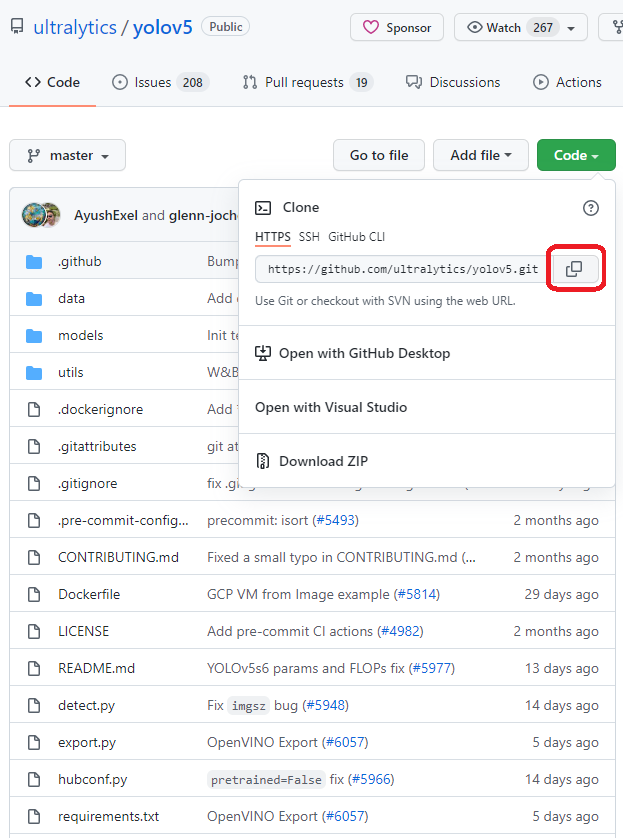The image size is (623, 838).
Task: Click the clone URL text field
Action: (x=403, y=269)
